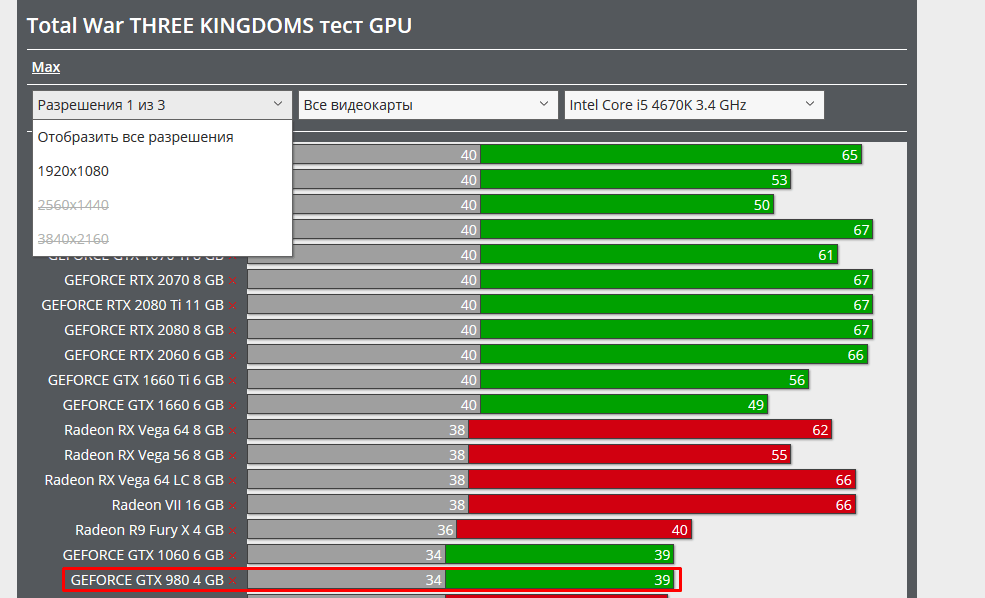
Task: Click the green bar showing 50 fps
Action: [x=627, y=205]
